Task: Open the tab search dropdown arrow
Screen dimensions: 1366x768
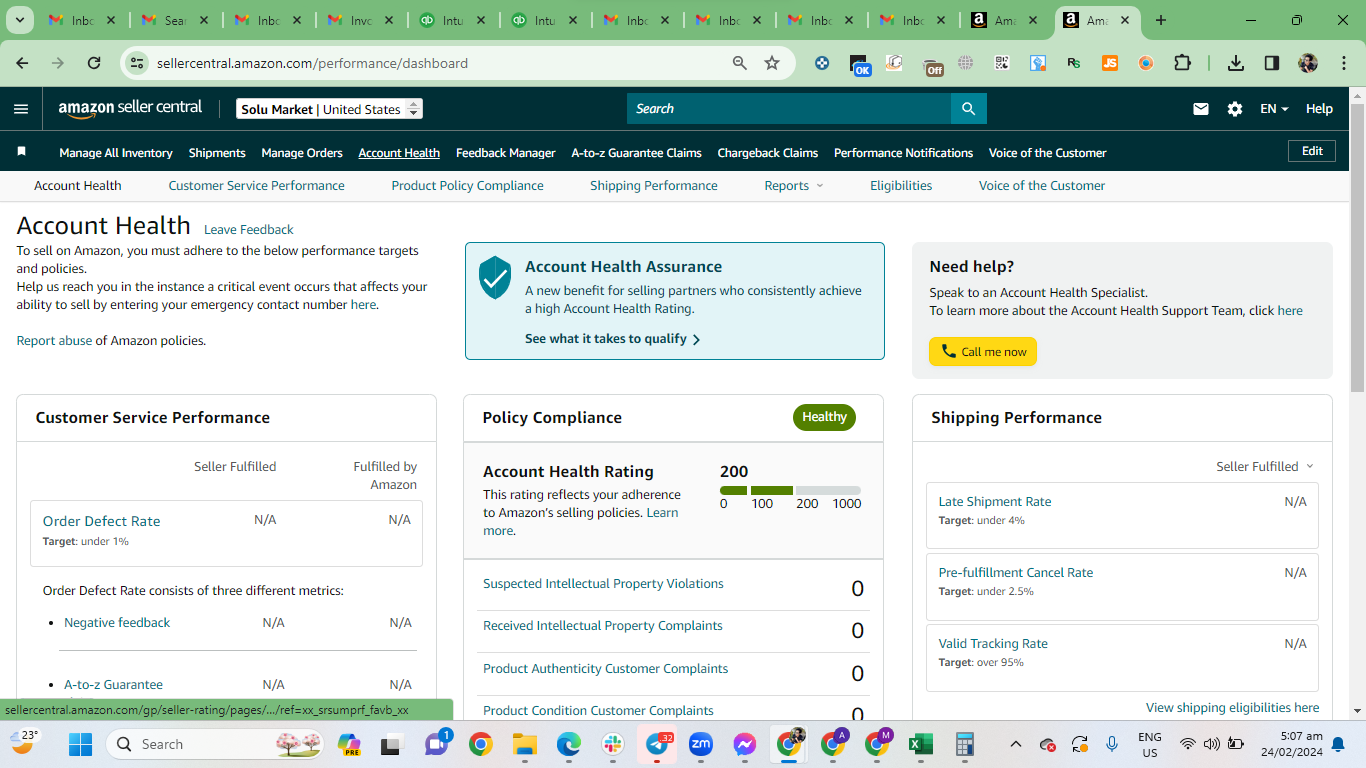Action: (x=20, y=20)
